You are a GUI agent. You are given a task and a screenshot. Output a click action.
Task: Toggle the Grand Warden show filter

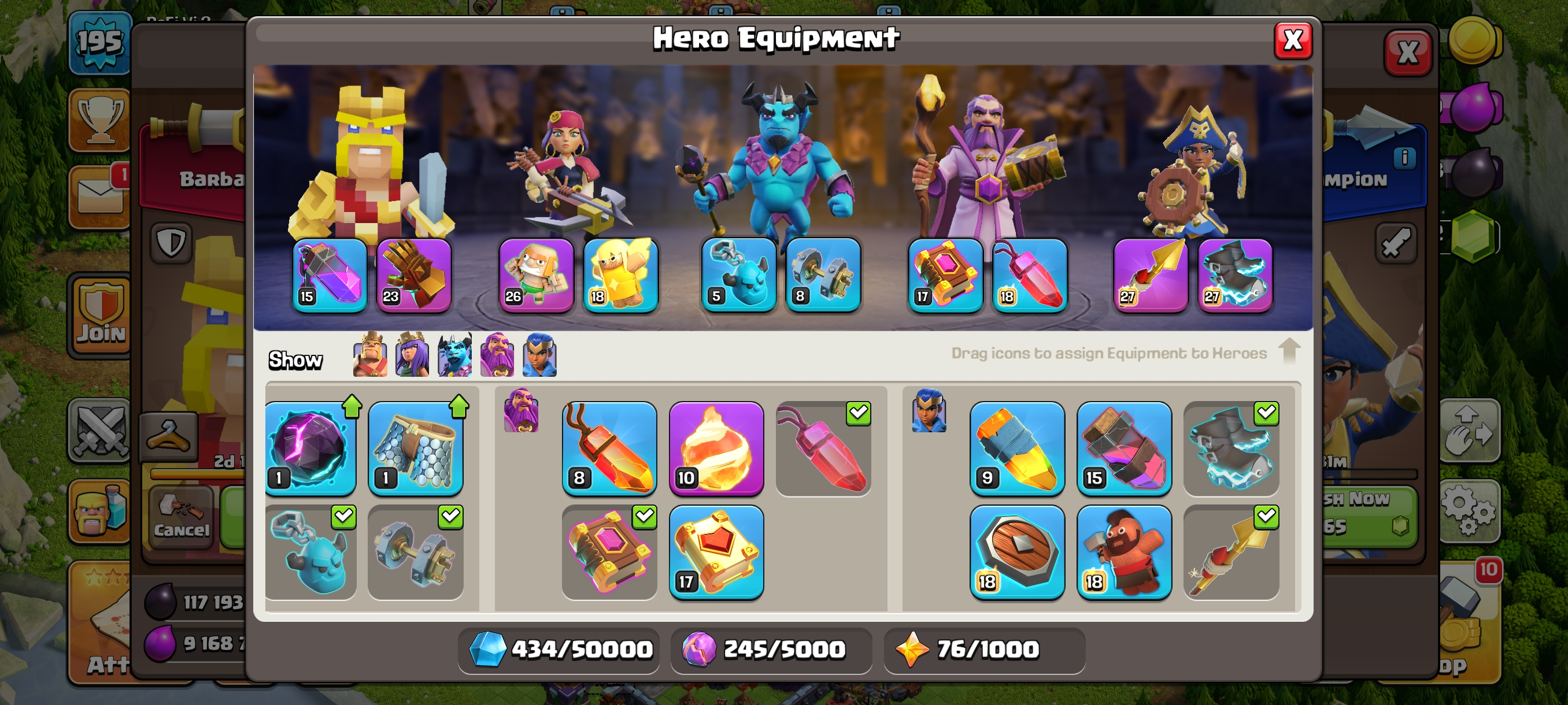[x=497, y=355]
